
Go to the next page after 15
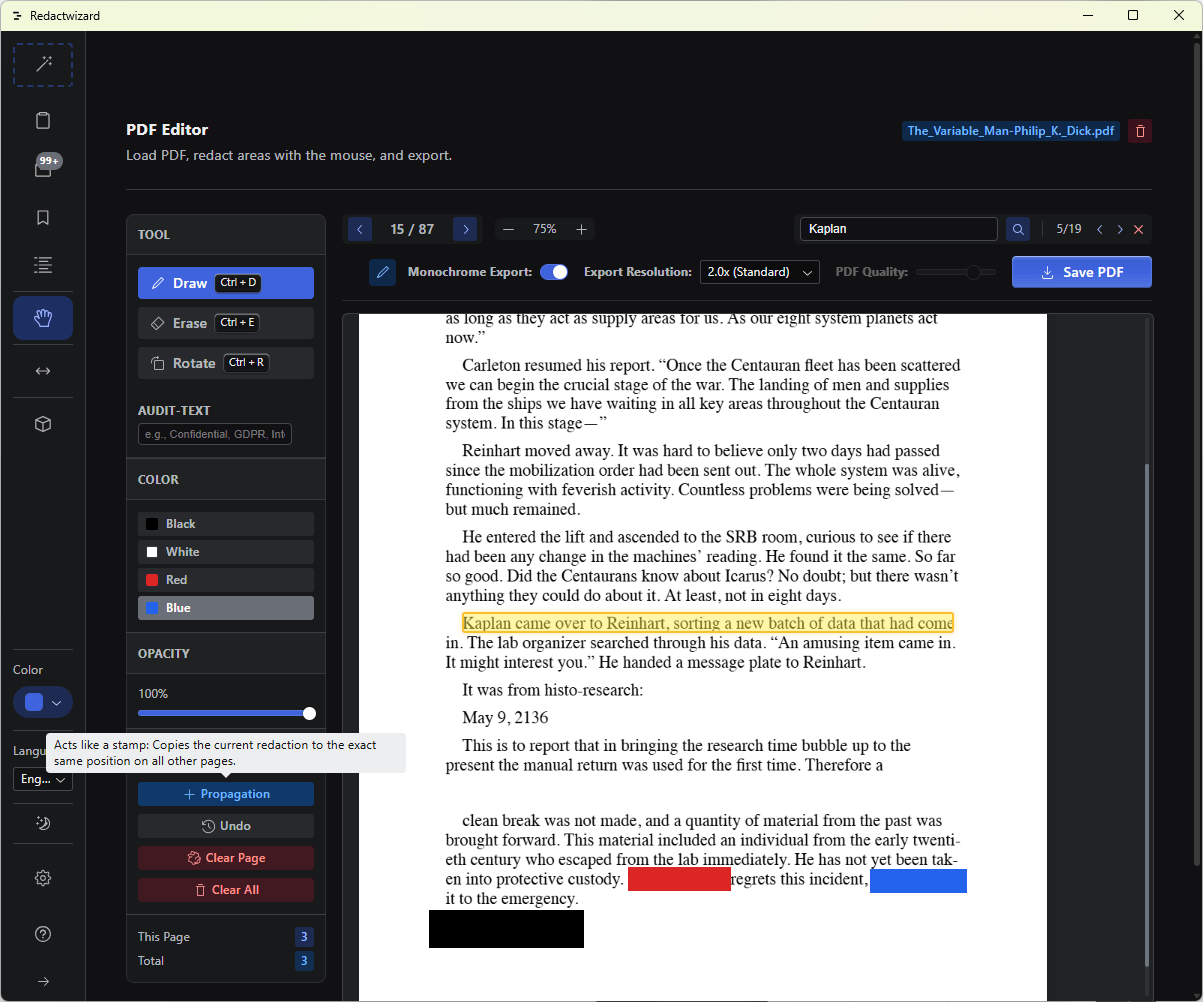click(x=465, y=229)
